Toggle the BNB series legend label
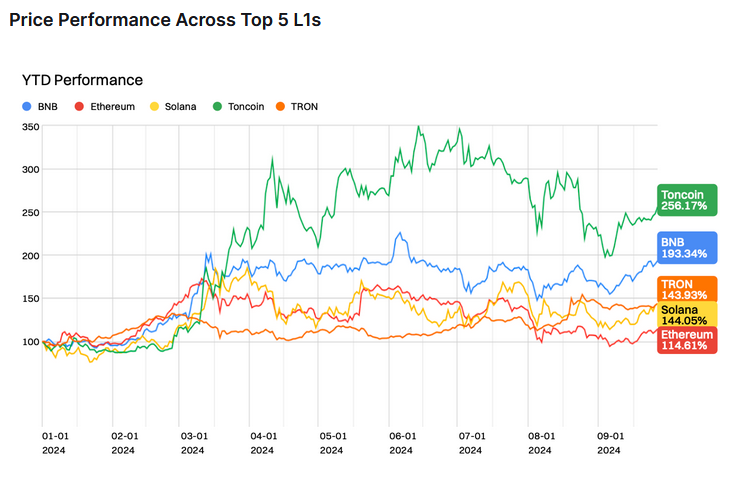745x492 pixels. click(x=48, y=107)
